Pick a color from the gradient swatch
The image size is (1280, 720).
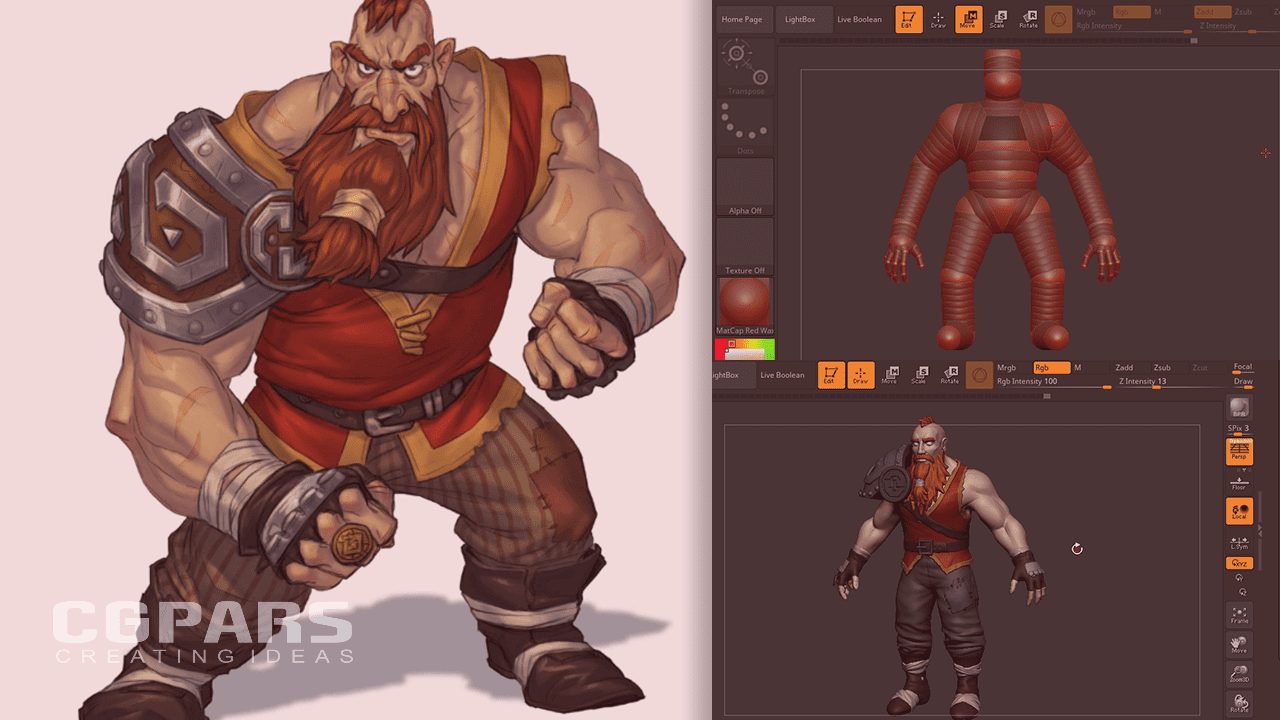pos(744,349)
